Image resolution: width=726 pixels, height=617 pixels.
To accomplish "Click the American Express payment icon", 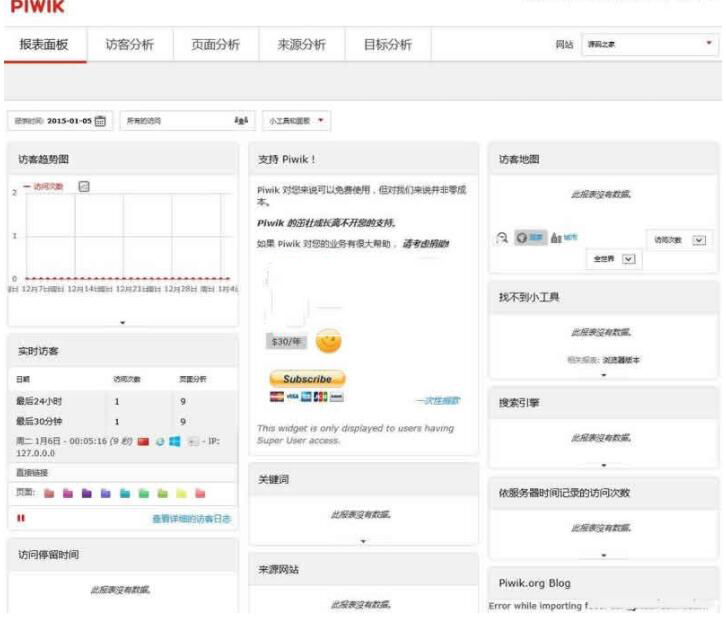I will pos(307,397).
